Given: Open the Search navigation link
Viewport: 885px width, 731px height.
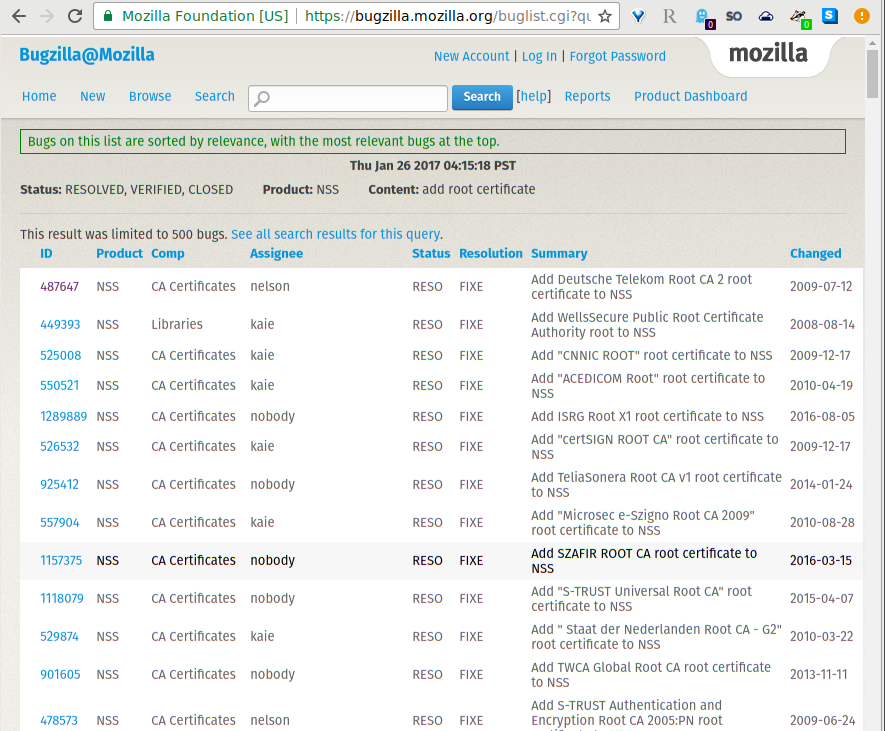Looking at the screenshot, I should tap(214, 97).
